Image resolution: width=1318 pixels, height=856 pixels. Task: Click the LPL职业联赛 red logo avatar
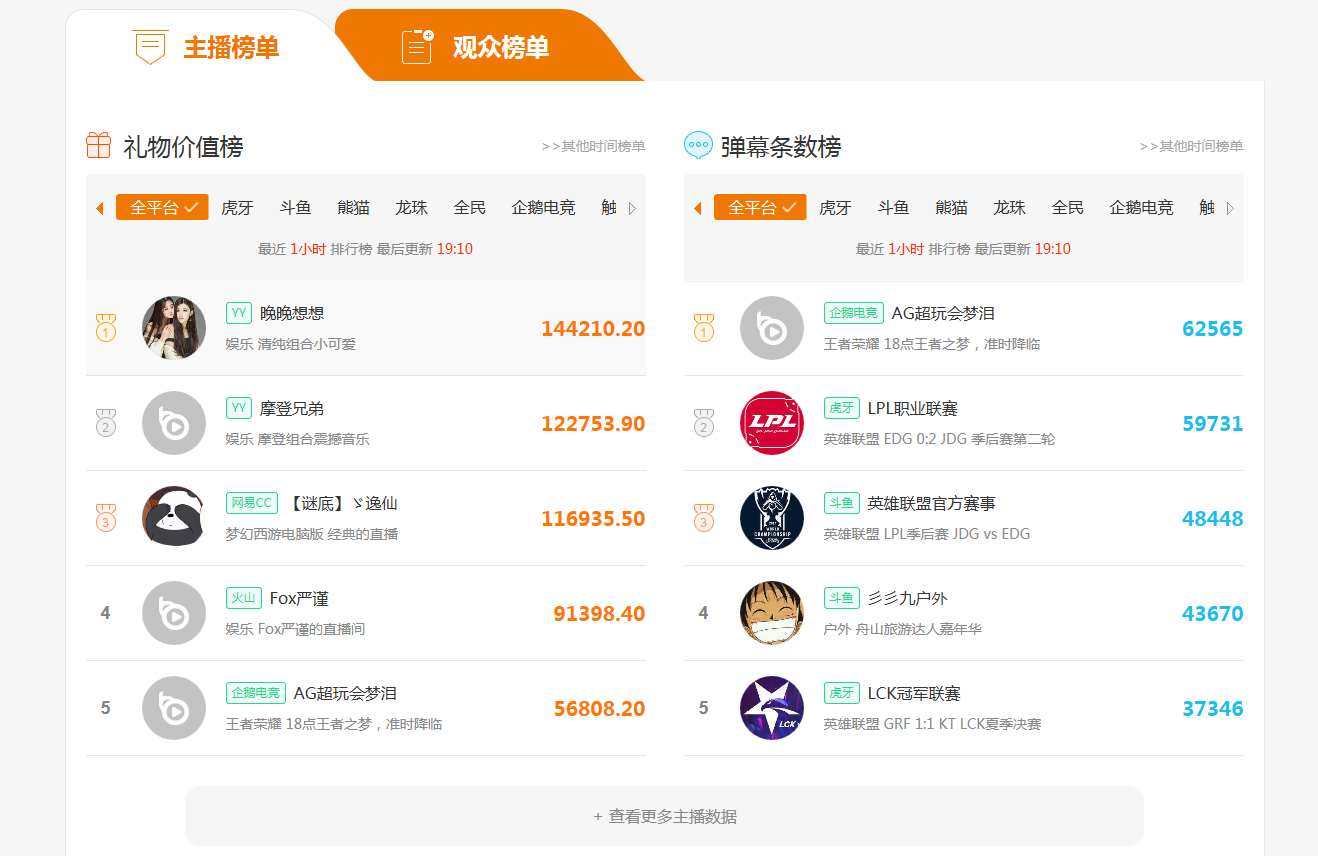pos(771,423)
